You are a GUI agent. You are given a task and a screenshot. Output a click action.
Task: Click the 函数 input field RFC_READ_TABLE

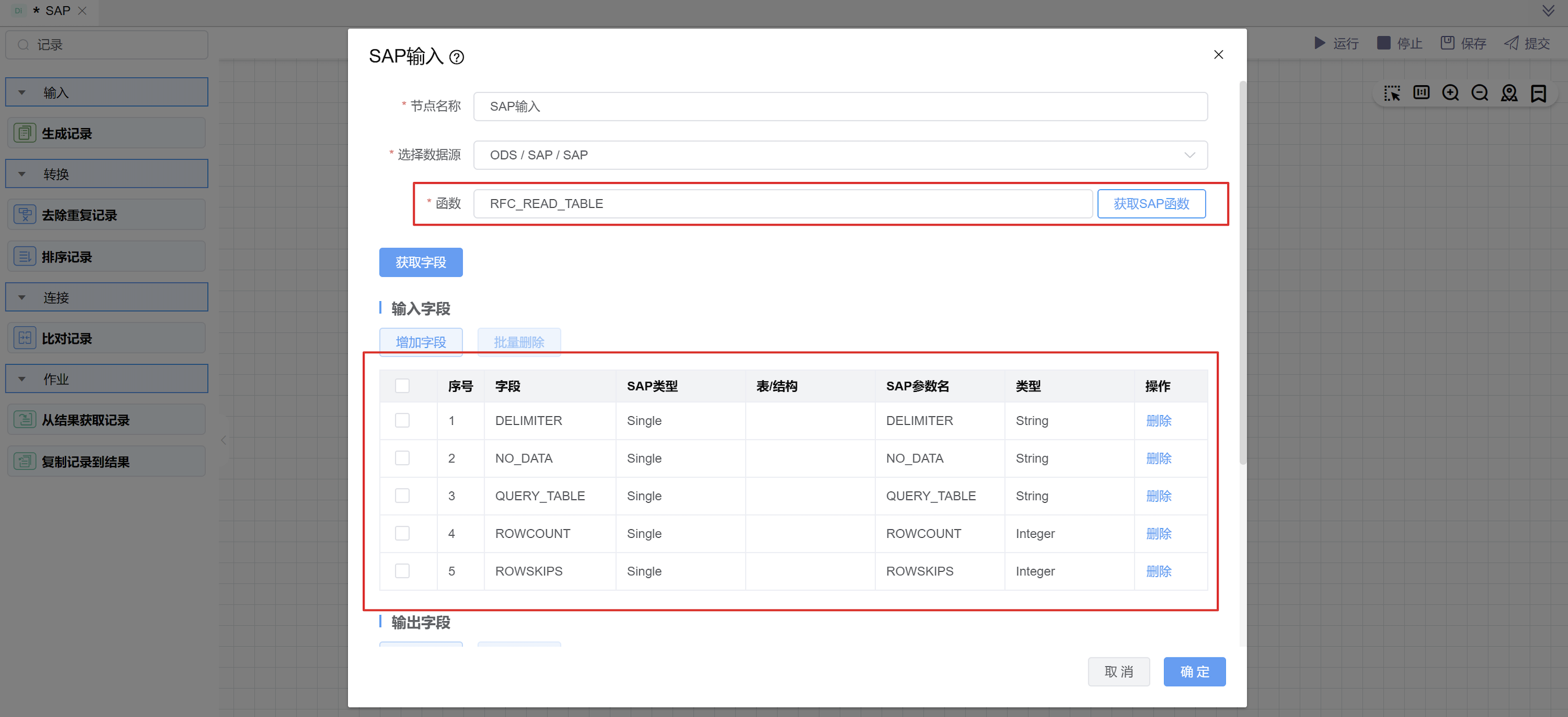coord(782,203)
